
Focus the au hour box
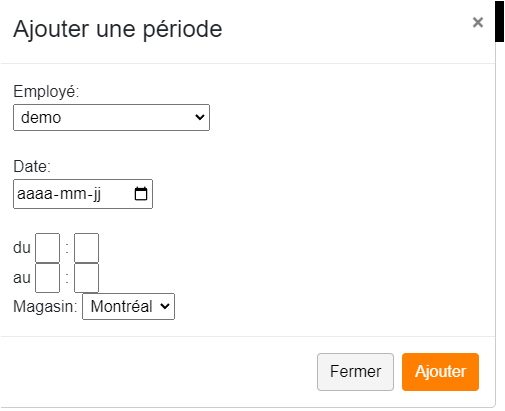click(x=48, y=278)
